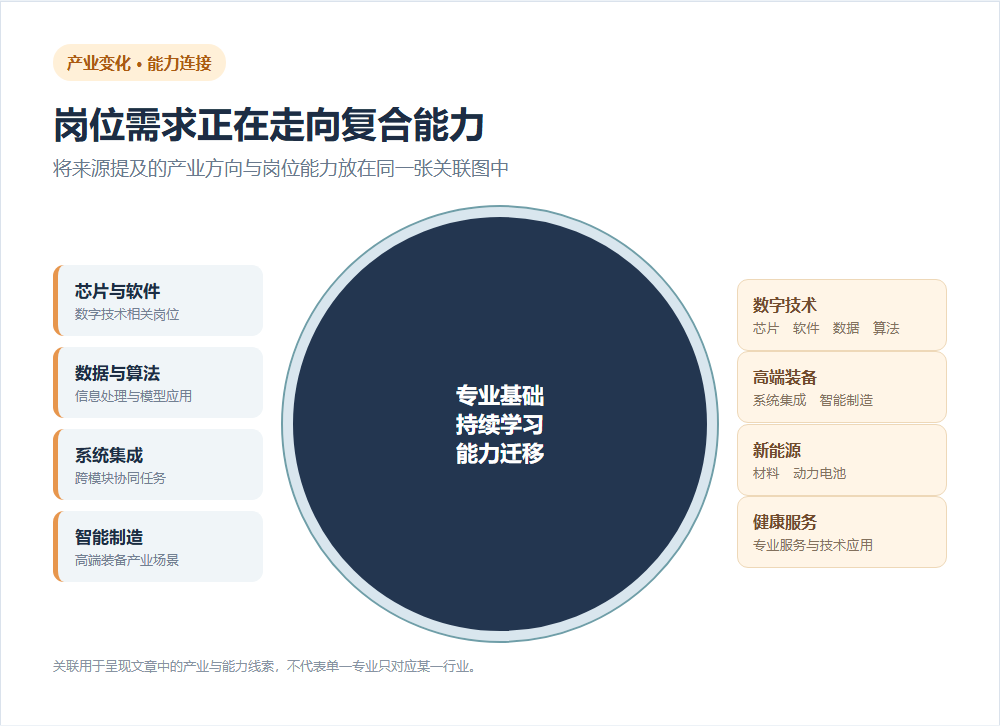Screen dimensions: 1000x726
Task: Select the 数字技术 card heading
Action: (x=784, y=305)
